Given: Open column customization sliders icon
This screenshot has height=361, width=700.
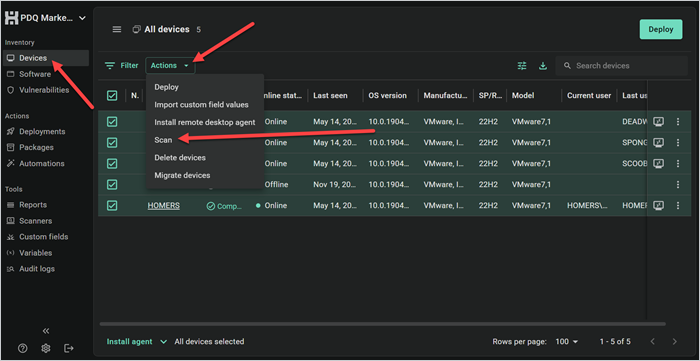Looking at the screenshot, I should [x=522, y=66].
